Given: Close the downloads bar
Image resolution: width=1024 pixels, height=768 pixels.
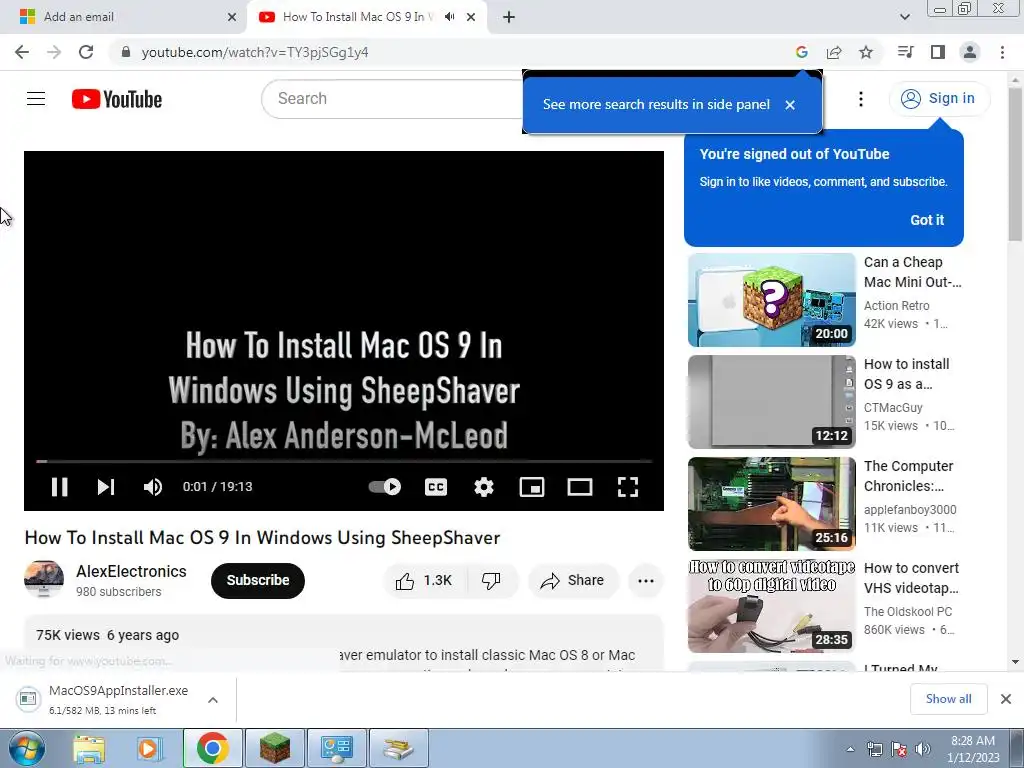Looking at the screenshot, I should pos(1006,699).
